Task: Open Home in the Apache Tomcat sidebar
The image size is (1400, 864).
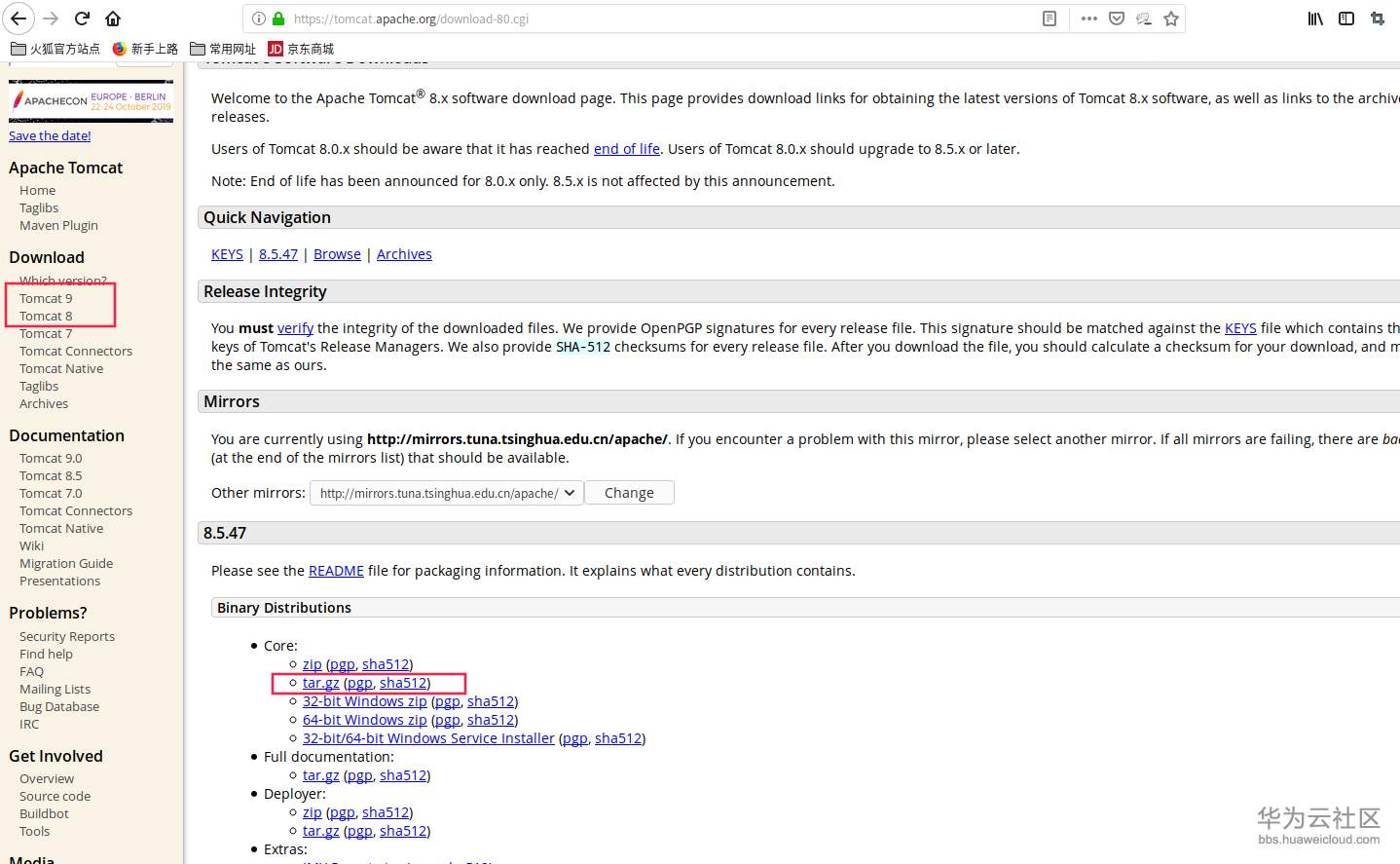Action: point(37,191)
